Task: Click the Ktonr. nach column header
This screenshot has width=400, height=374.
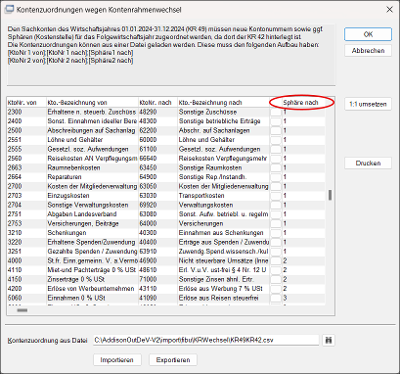Action: (x=158, y=103)
